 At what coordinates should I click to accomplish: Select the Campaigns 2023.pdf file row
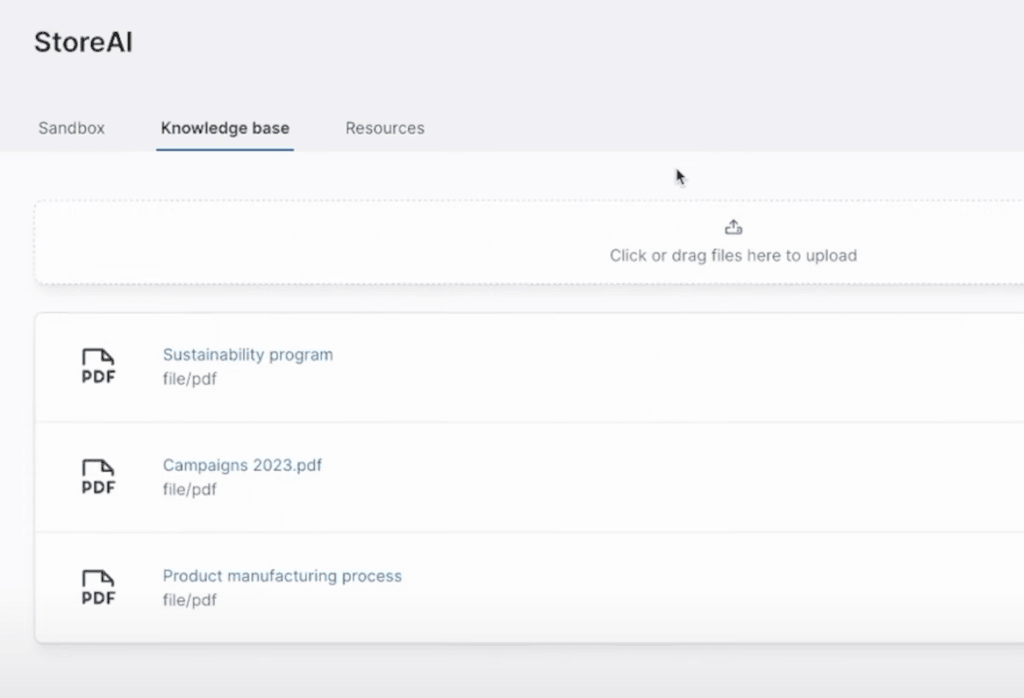click(x=600, y=478)
